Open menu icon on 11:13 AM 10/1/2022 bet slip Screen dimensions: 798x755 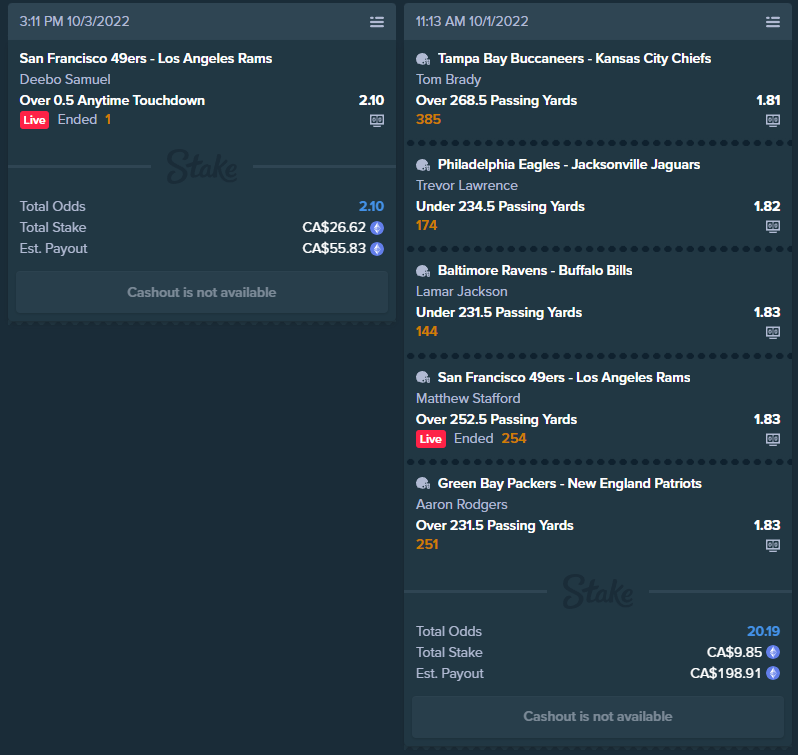773,22
